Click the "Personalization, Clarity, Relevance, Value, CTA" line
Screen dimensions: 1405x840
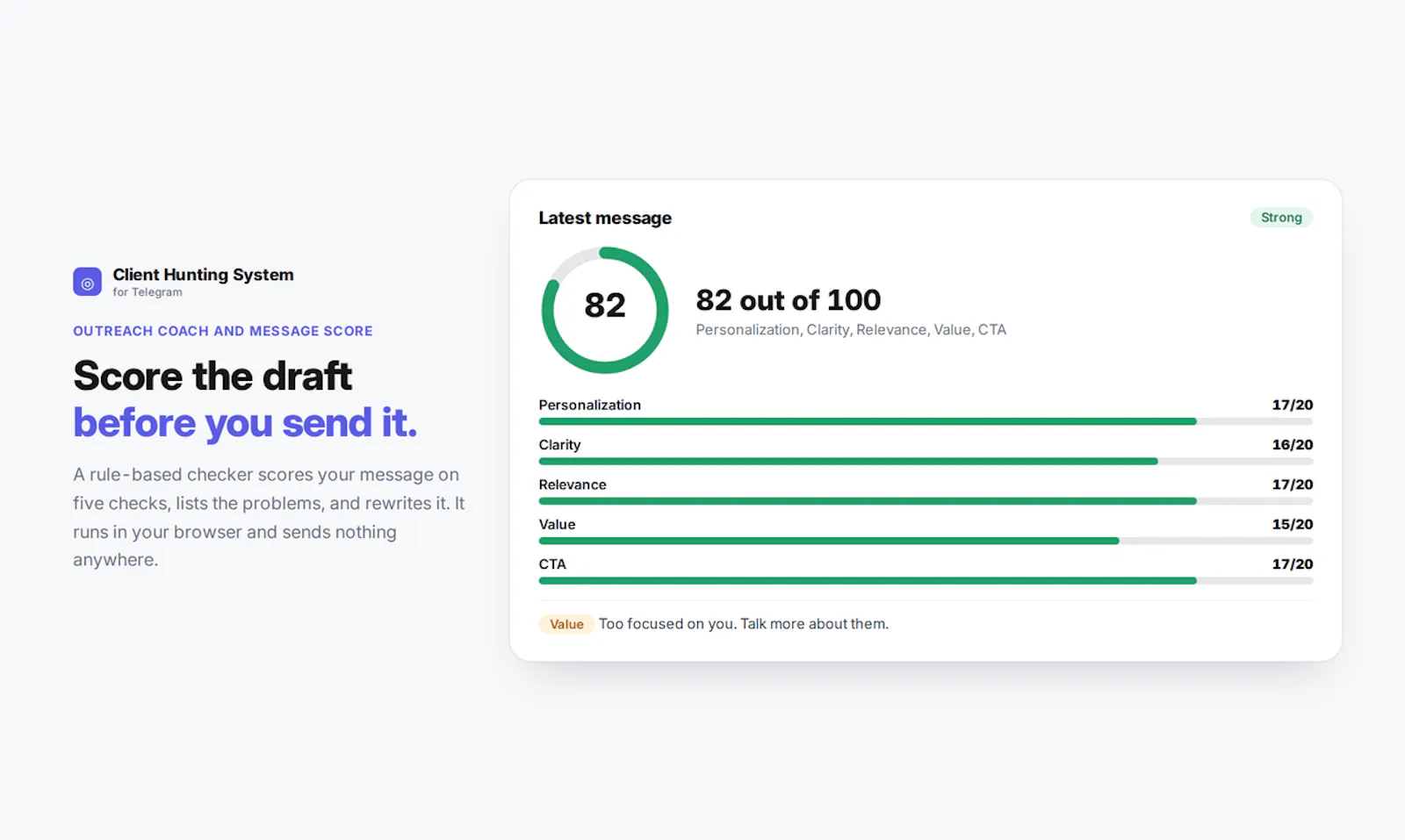point(851,330)
